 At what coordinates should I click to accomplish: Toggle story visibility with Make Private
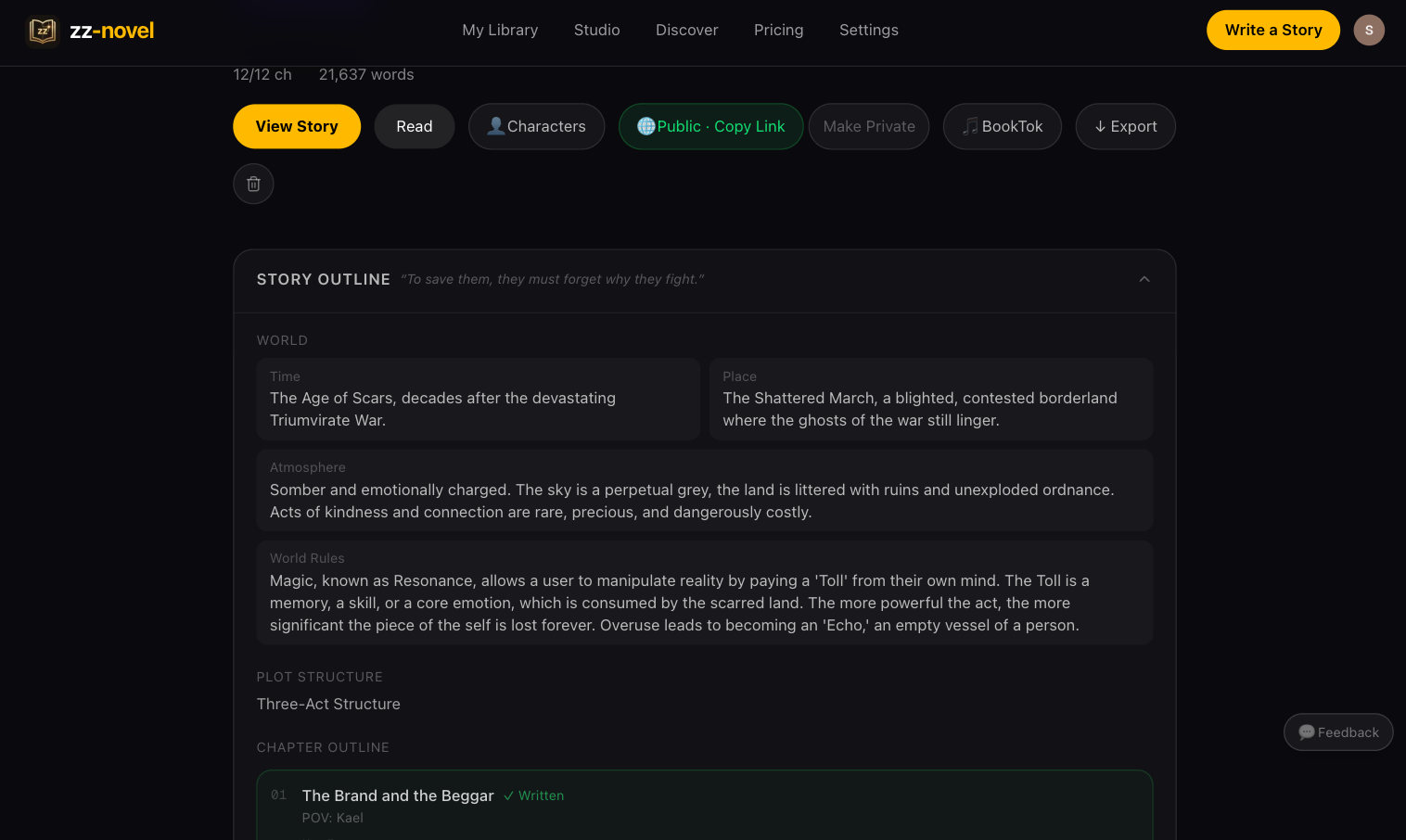coord(869,126)
